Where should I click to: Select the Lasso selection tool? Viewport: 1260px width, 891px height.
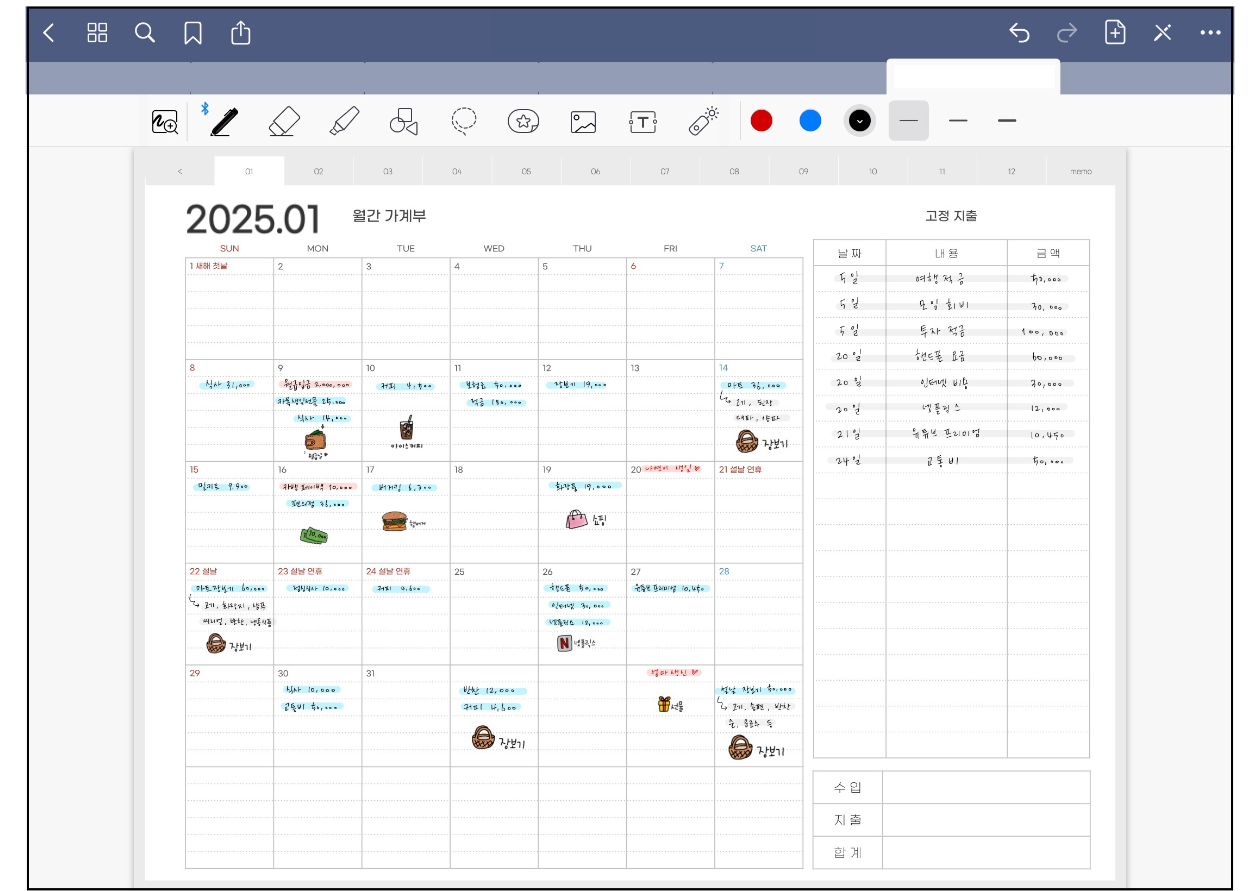pyautogui.click(x=463, y=122)
